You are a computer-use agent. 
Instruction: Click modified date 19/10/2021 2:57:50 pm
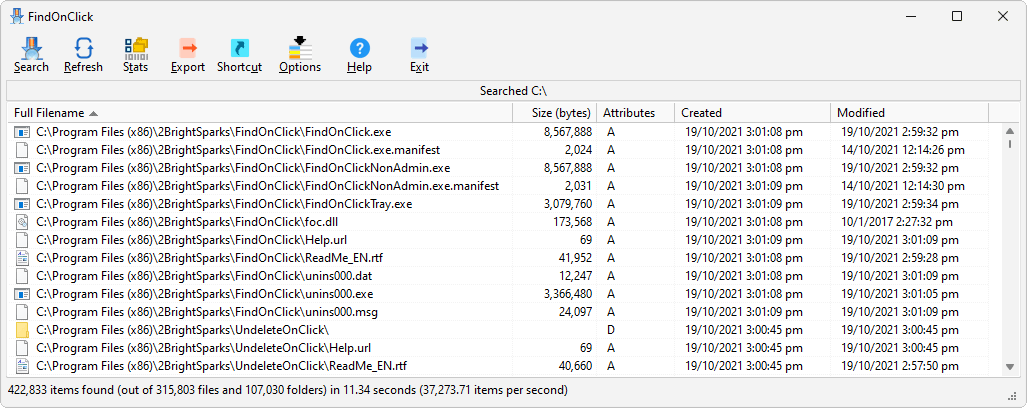900,365
